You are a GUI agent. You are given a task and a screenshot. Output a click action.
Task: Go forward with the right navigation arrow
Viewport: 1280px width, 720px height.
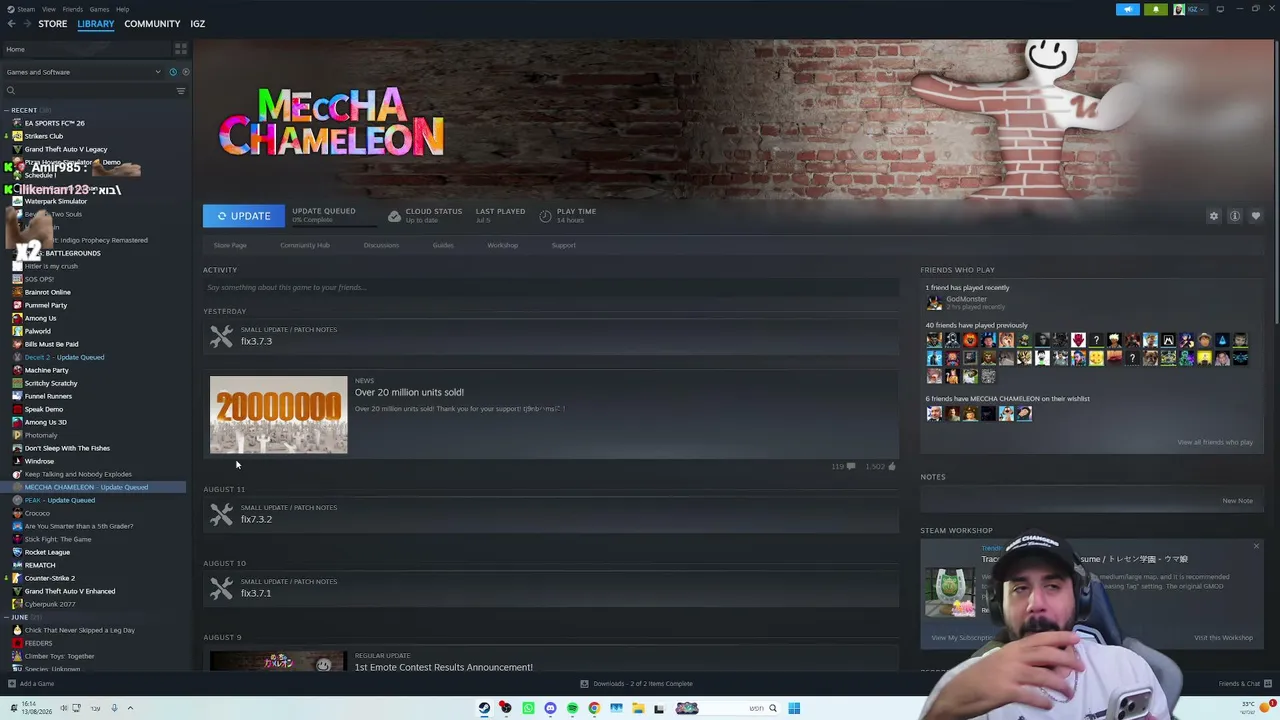tap(26, 24)
